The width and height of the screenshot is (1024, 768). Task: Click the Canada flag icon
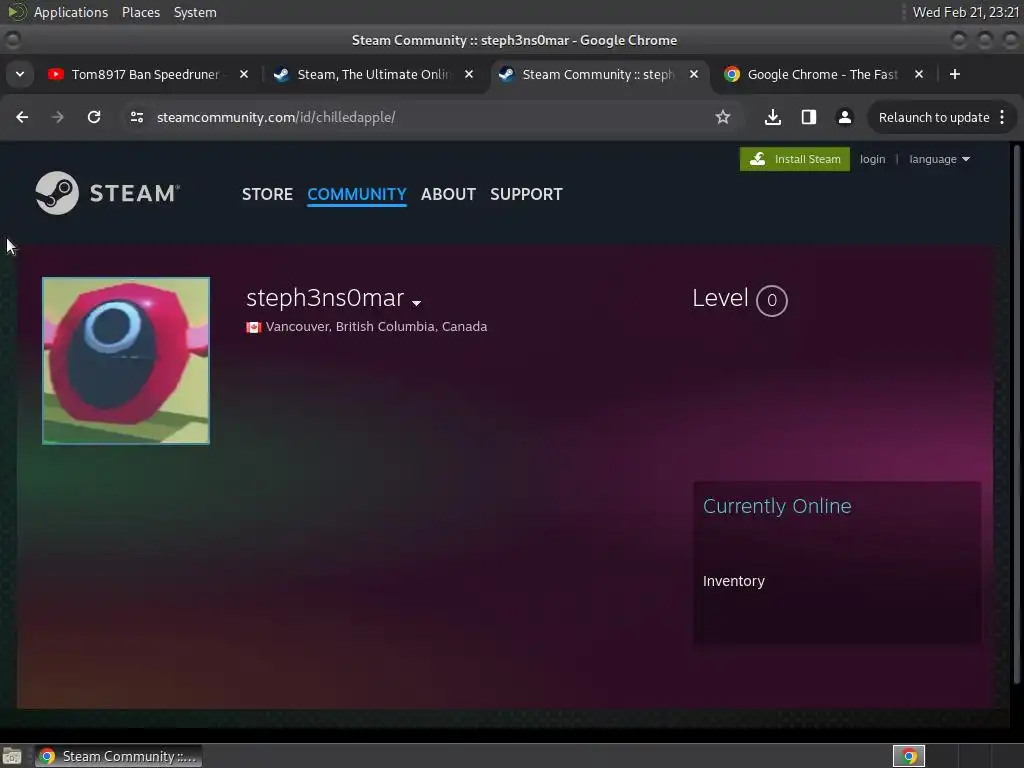pyautogui.click(x=253, y=327)
